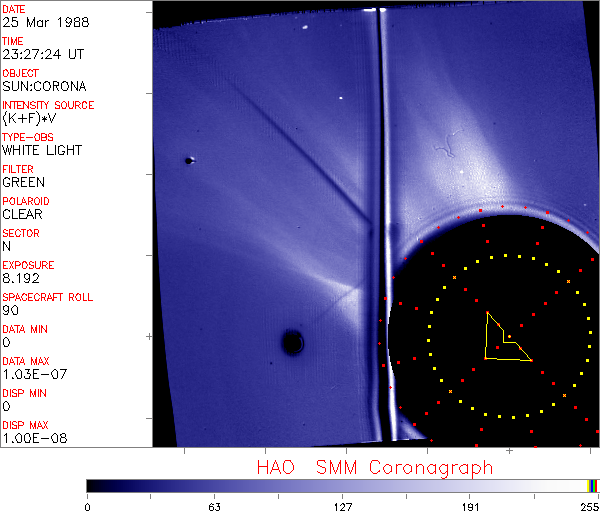This screenshot has width=600, height=512.
Task: Click the large dark circular blemish on the corona
Action: coord(292,343)
